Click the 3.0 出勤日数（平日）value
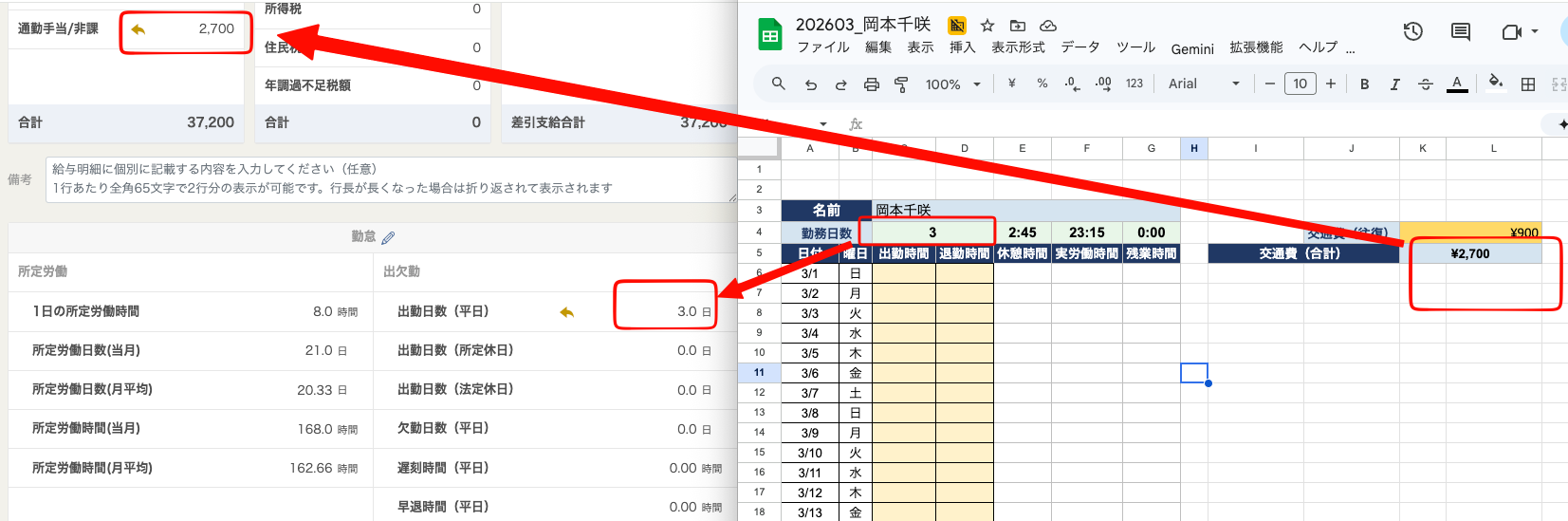1568x521 pixels. (688, 311)
